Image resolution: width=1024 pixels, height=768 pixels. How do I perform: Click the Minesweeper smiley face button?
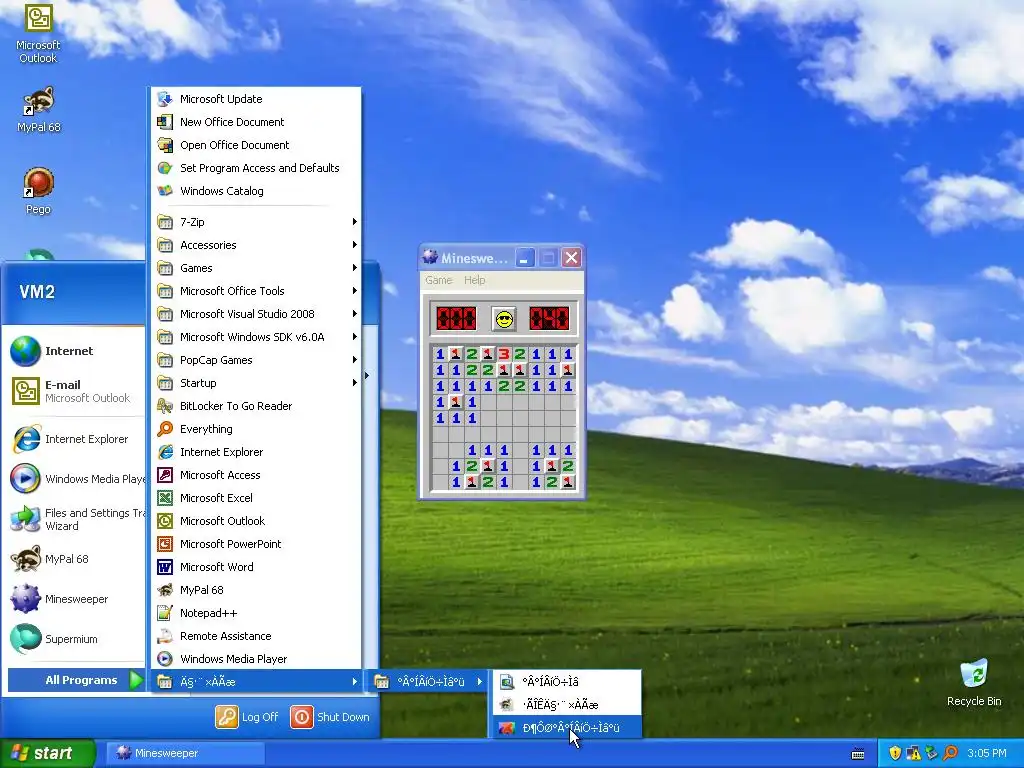504,319
